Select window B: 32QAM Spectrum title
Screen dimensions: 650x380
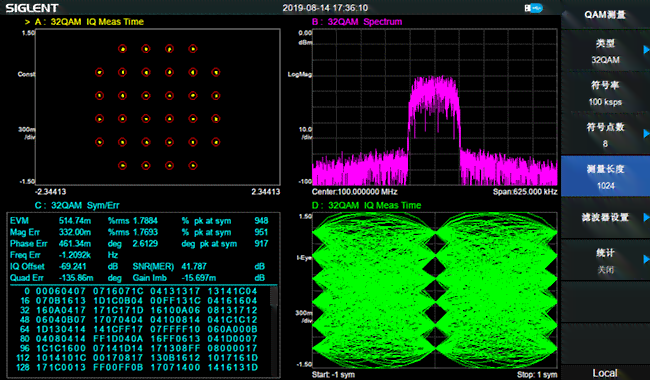click(357, 22)
